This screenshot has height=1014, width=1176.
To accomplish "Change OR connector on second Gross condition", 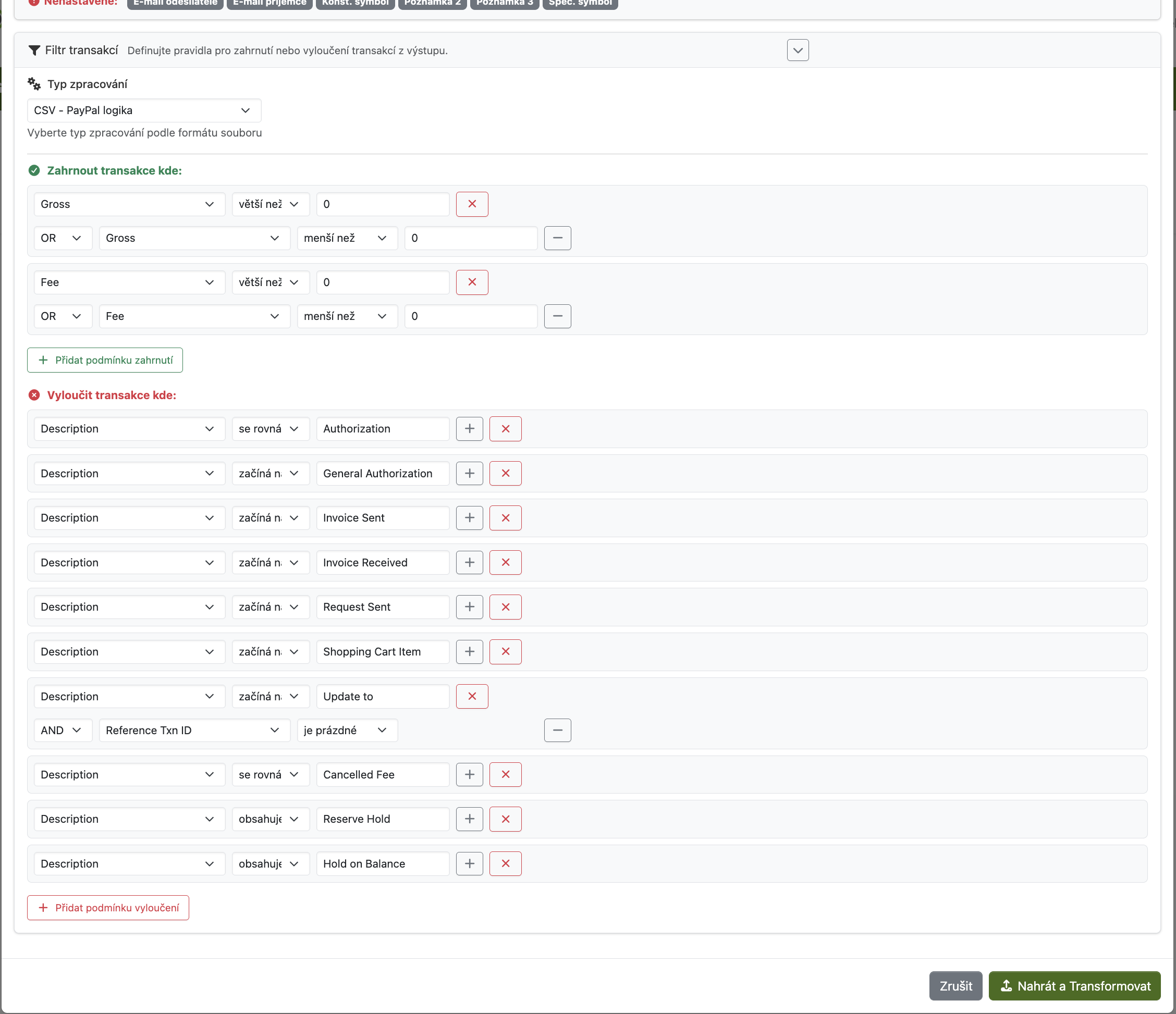I will [63, 238].
